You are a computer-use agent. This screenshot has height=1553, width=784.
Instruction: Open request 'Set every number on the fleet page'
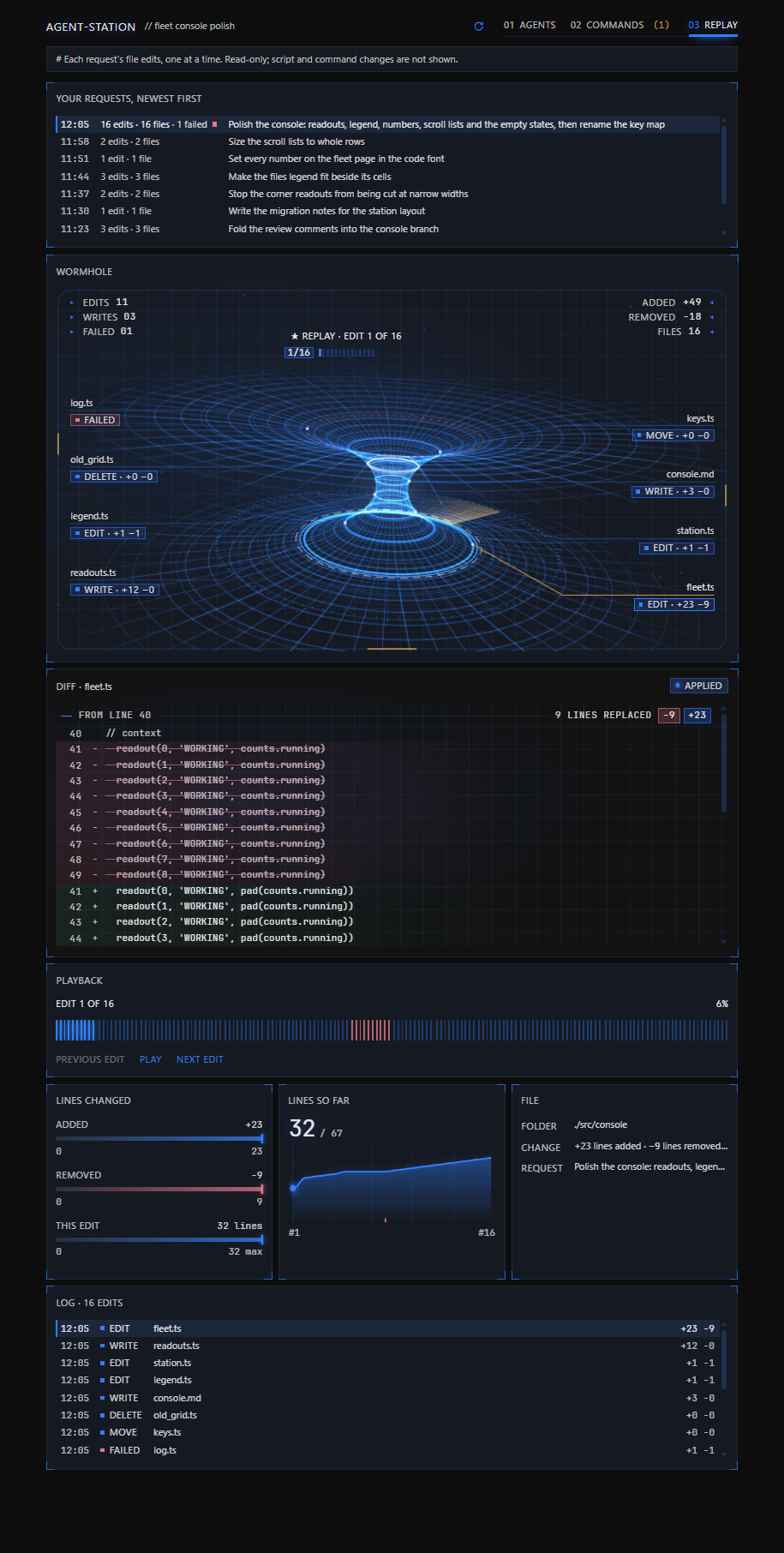388,159
